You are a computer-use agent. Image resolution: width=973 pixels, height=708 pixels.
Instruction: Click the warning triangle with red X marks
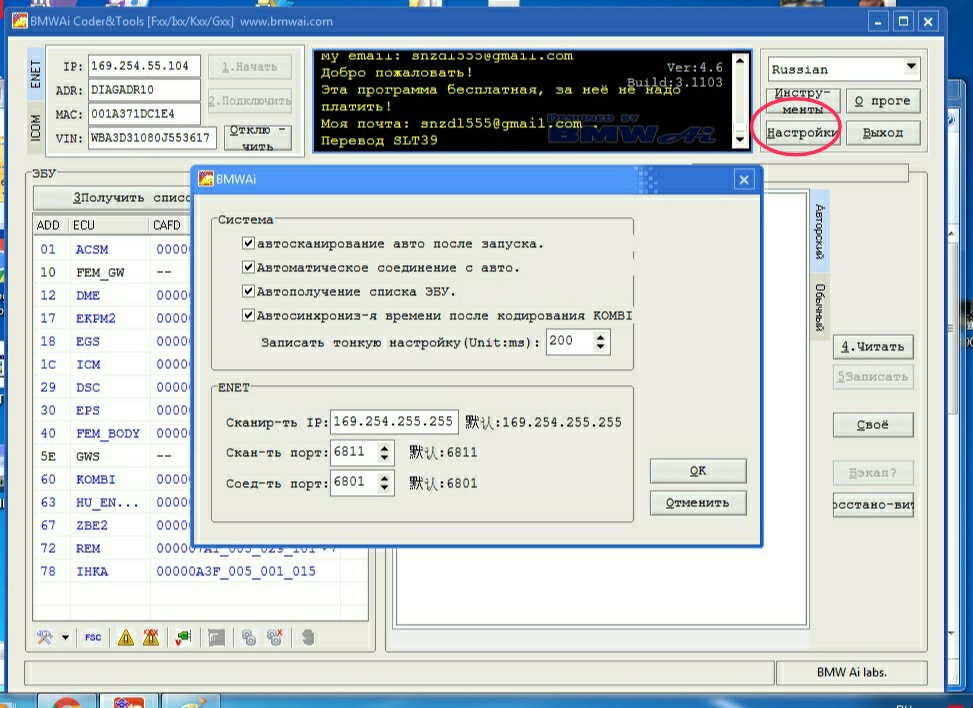(151, 637)
